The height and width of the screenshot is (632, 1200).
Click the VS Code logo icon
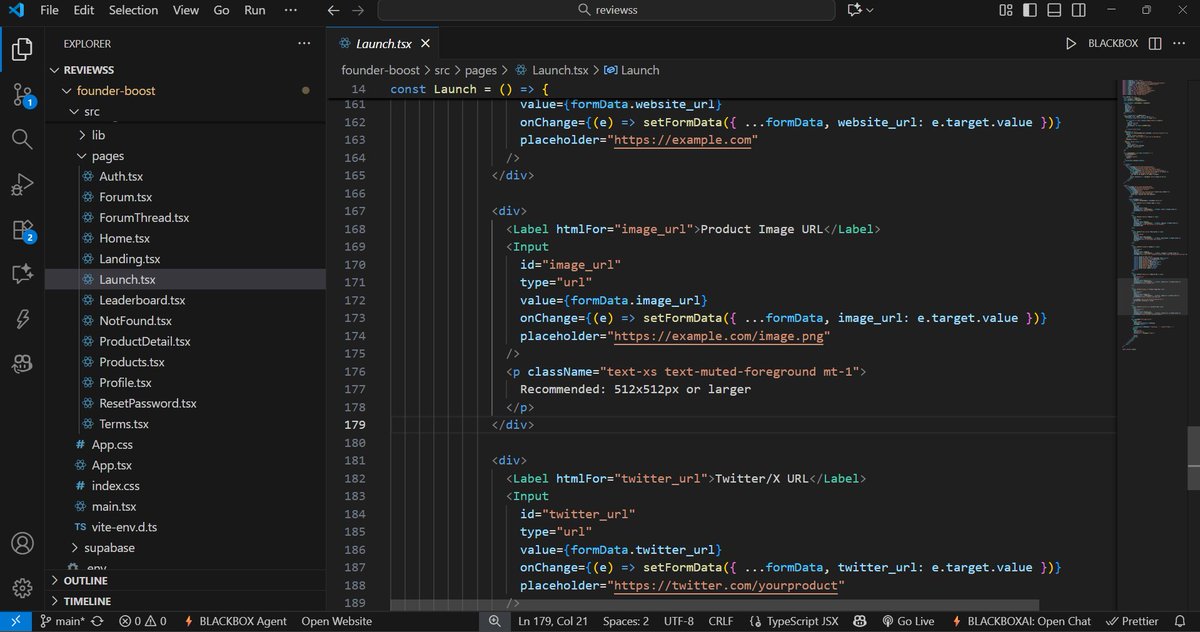15,10
